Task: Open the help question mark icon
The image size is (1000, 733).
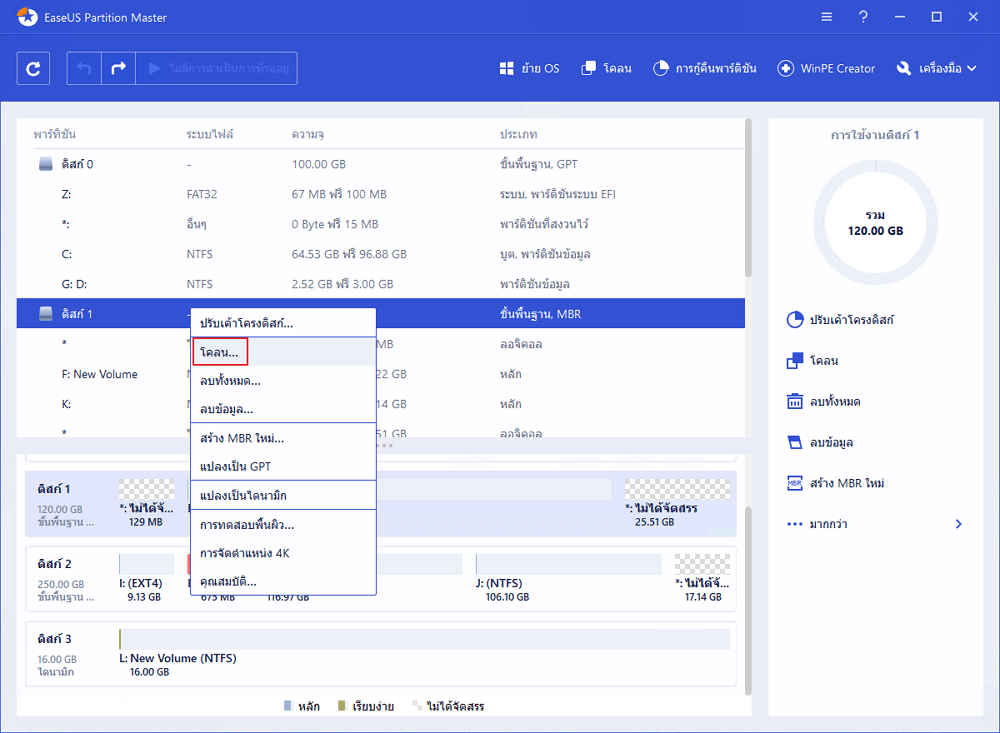Action: click(863, 17)
